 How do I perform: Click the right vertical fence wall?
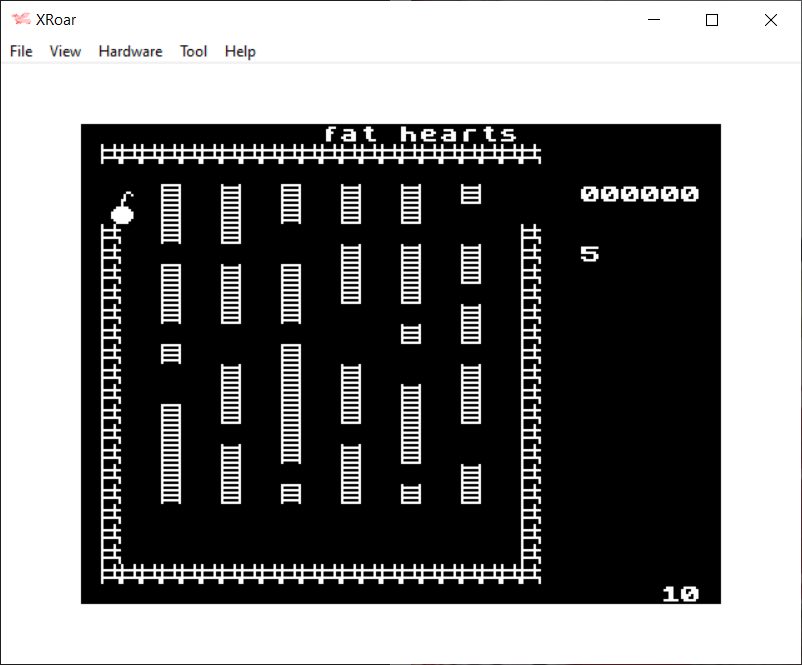pyautogui.click(x=531, y=400)
